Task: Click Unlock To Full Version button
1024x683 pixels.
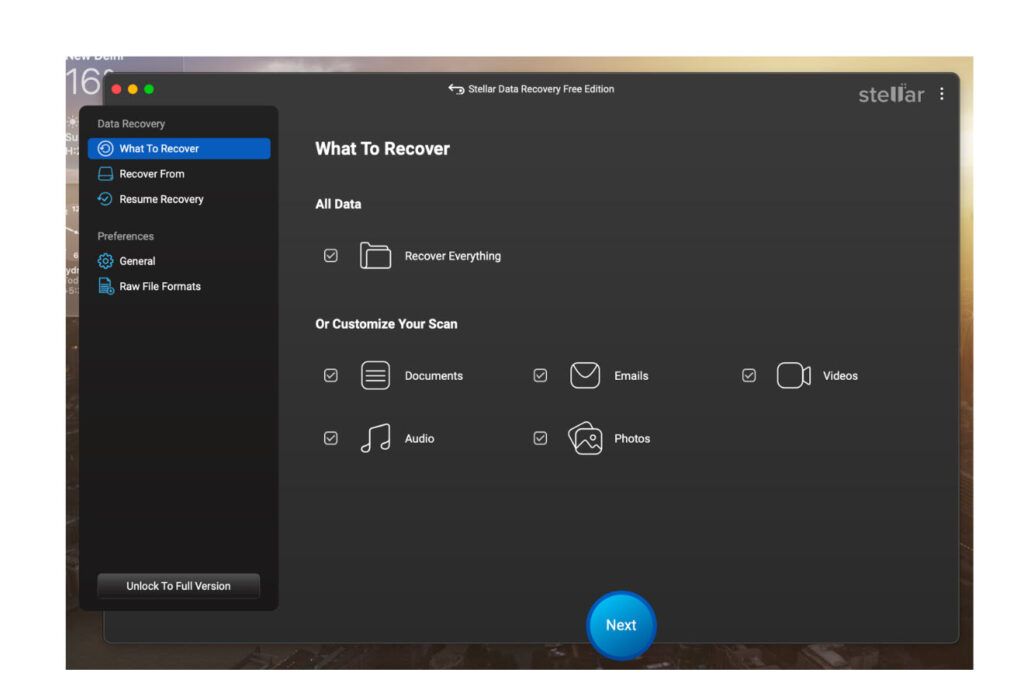Action: [178, 586]
